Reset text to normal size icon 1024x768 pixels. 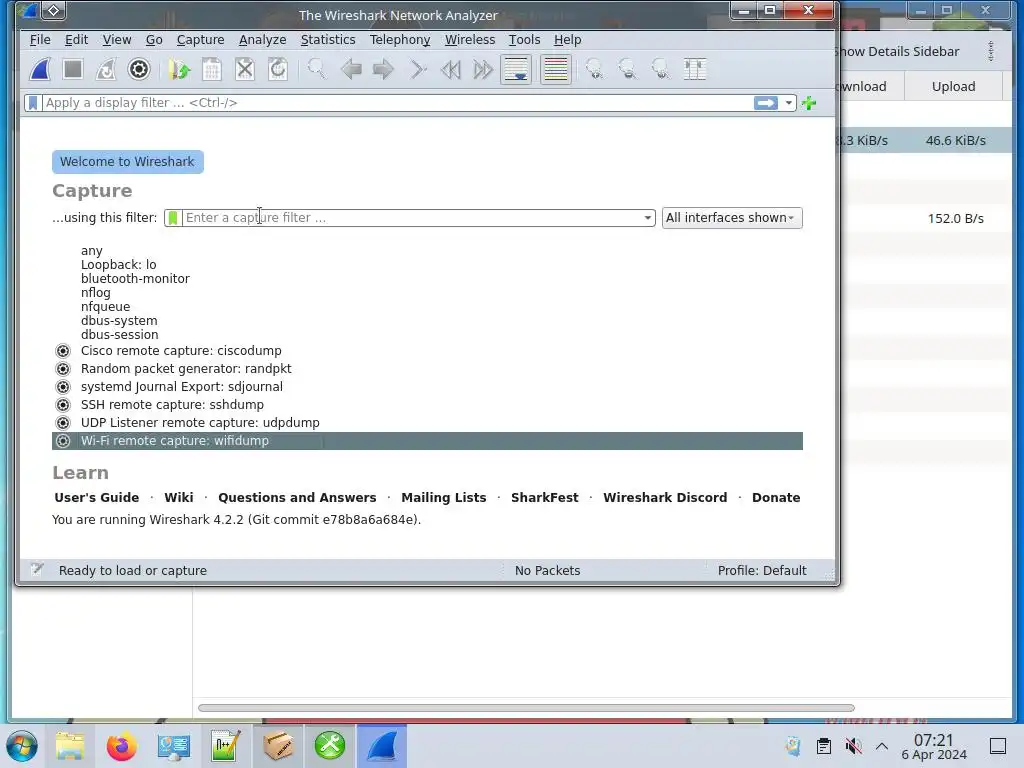click(661, 69)
